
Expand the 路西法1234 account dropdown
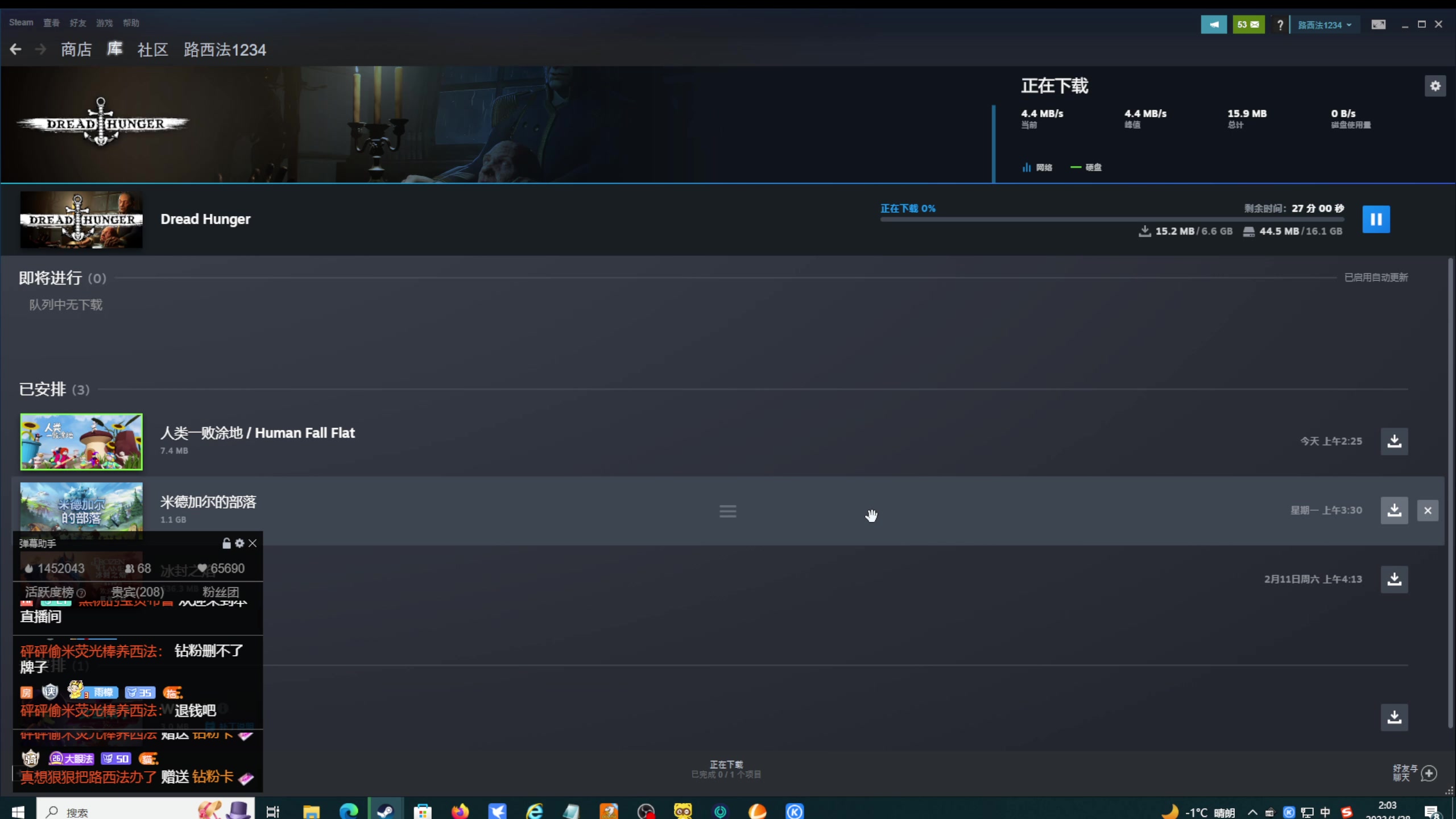point(1324,25)
